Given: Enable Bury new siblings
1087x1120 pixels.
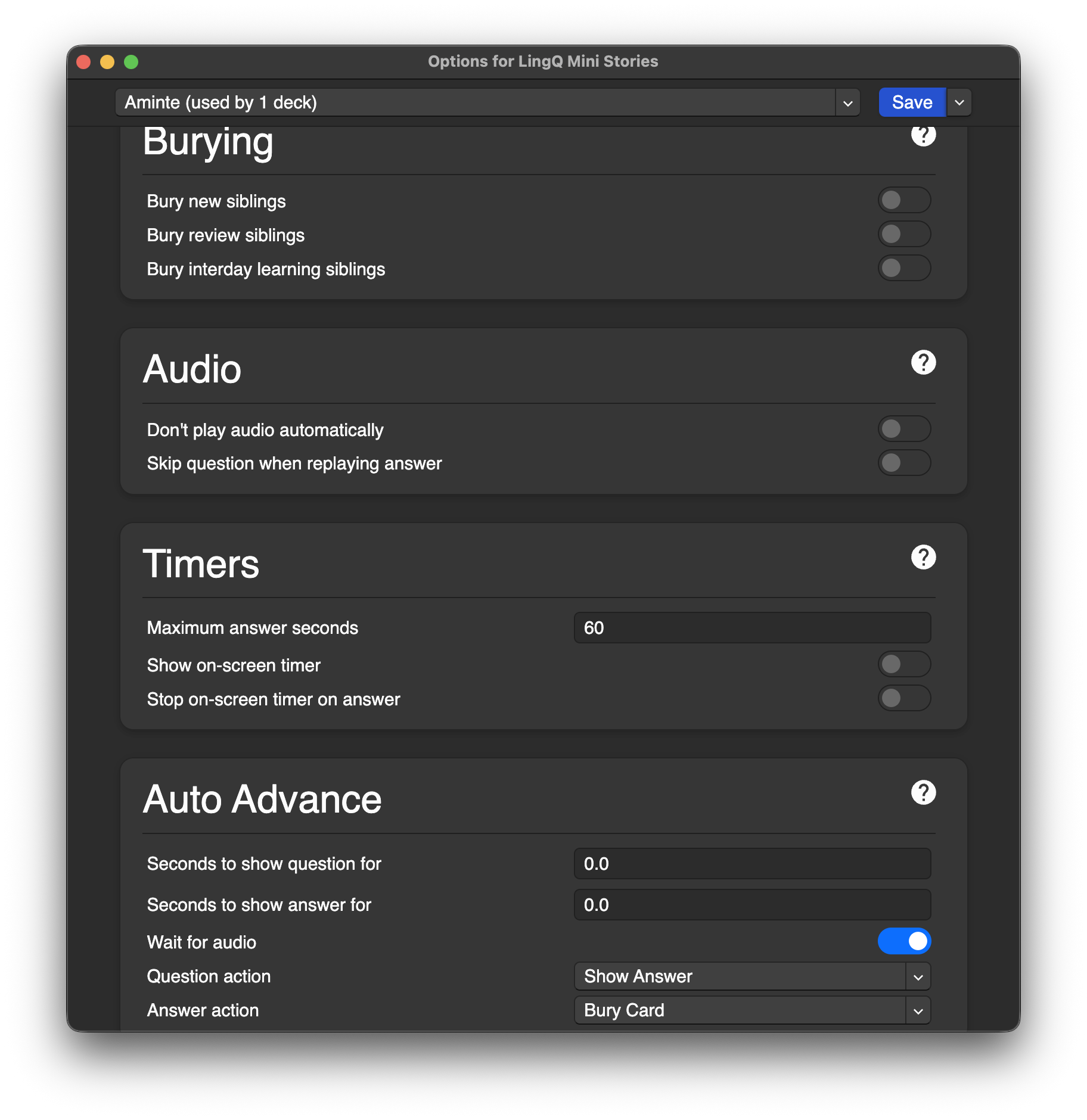Looking at the screenshot, I should tap(904, 200).
